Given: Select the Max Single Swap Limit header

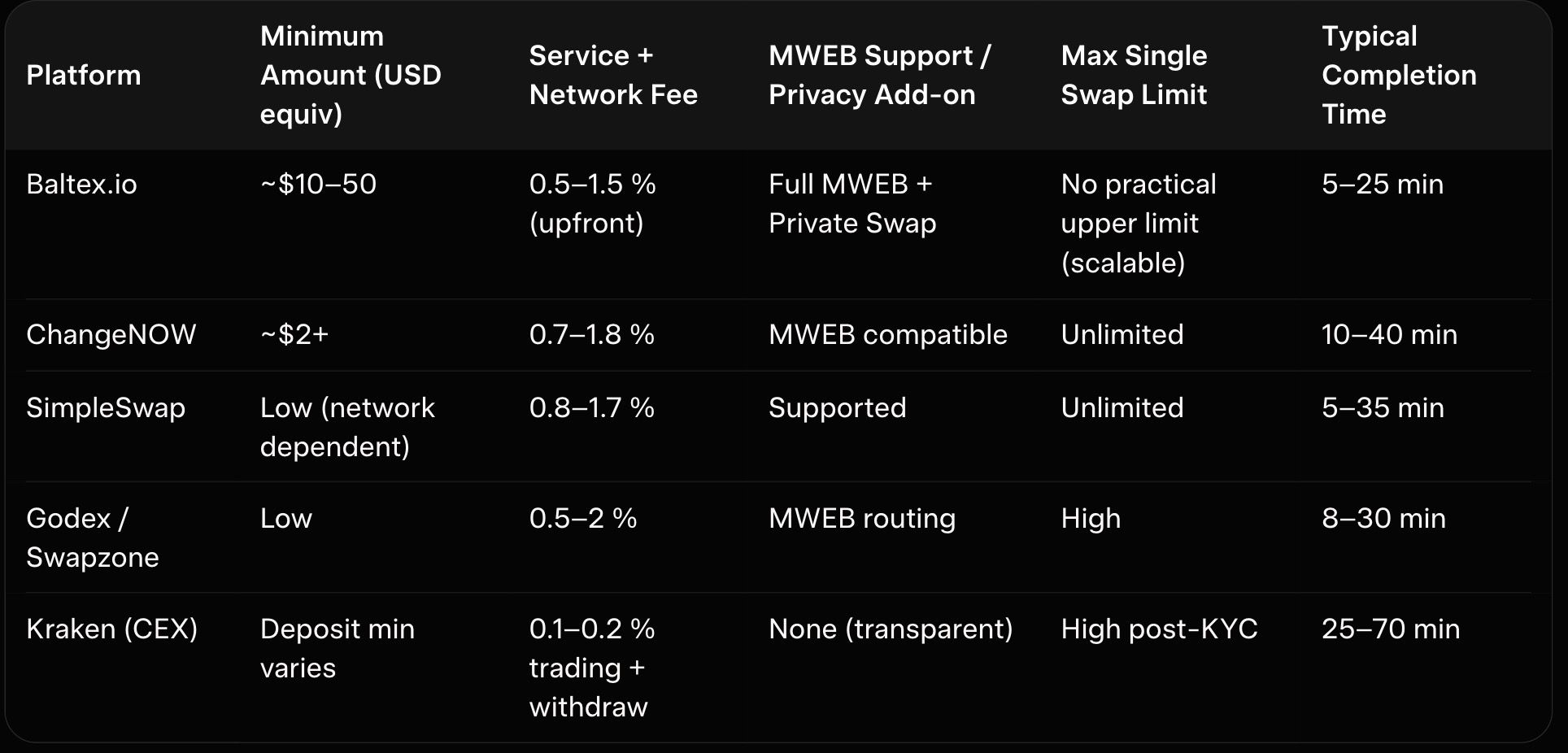Looking at the screenshot, I should click(x=1134, y=75).
